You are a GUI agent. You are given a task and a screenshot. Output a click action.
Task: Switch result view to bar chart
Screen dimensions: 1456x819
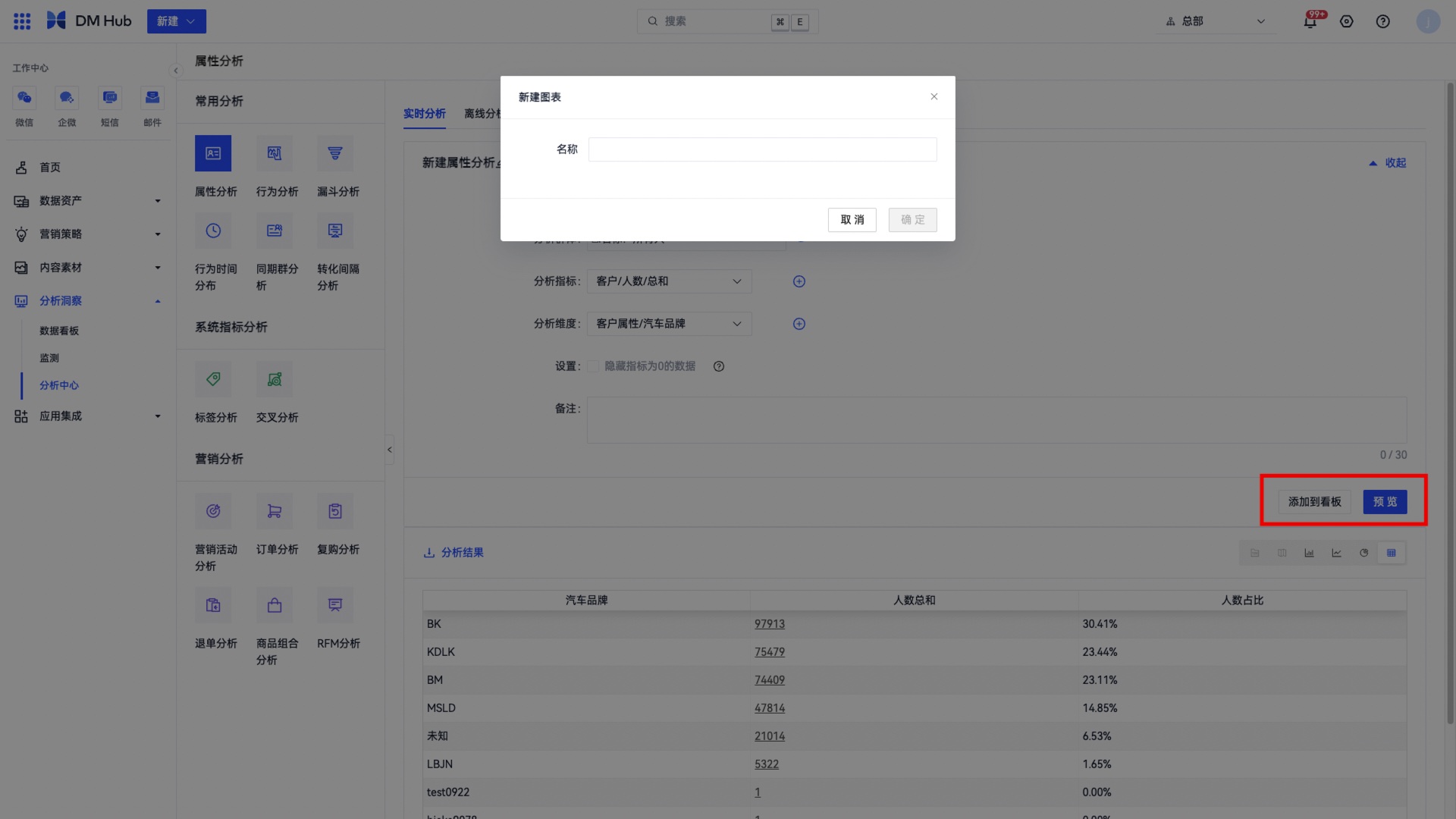click(x=1309, y=553)
